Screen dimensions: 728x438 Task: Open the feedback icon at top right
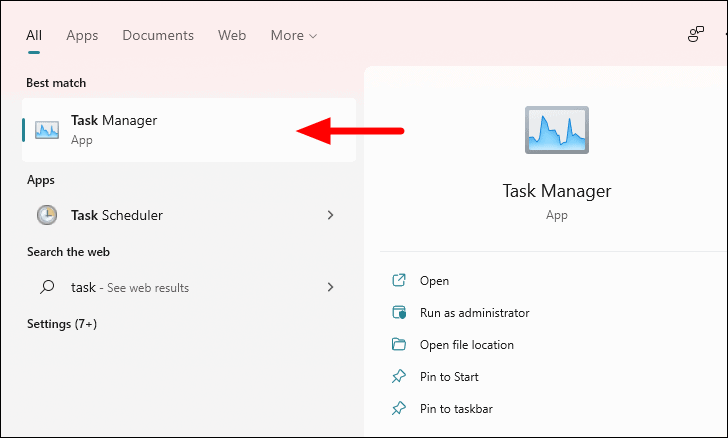pos(696,34)
